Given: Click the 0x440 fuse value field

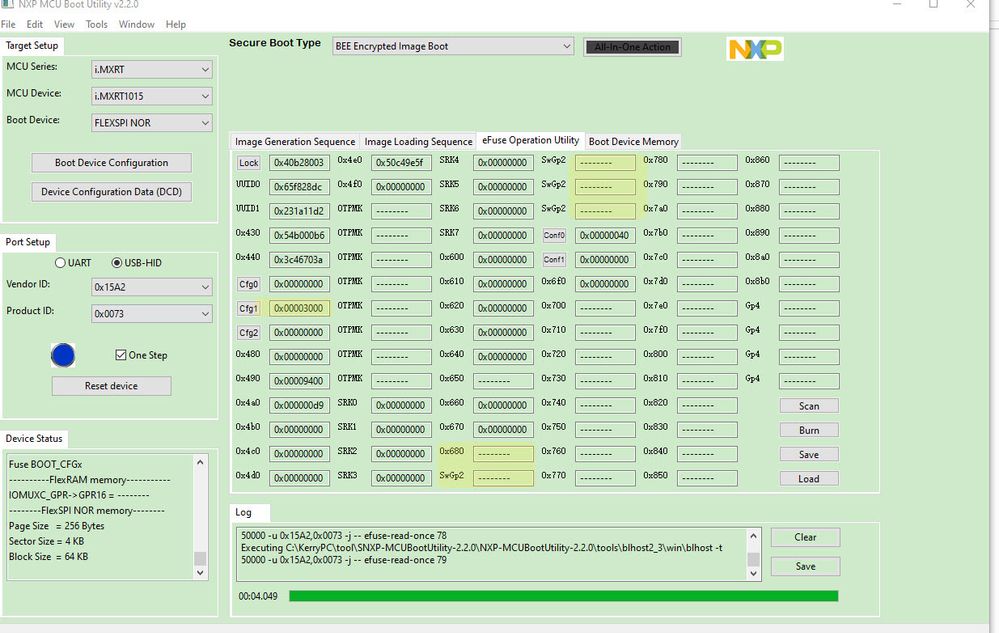Looking at the screenshot, I should pyautogui.click(x=299, y=259).
